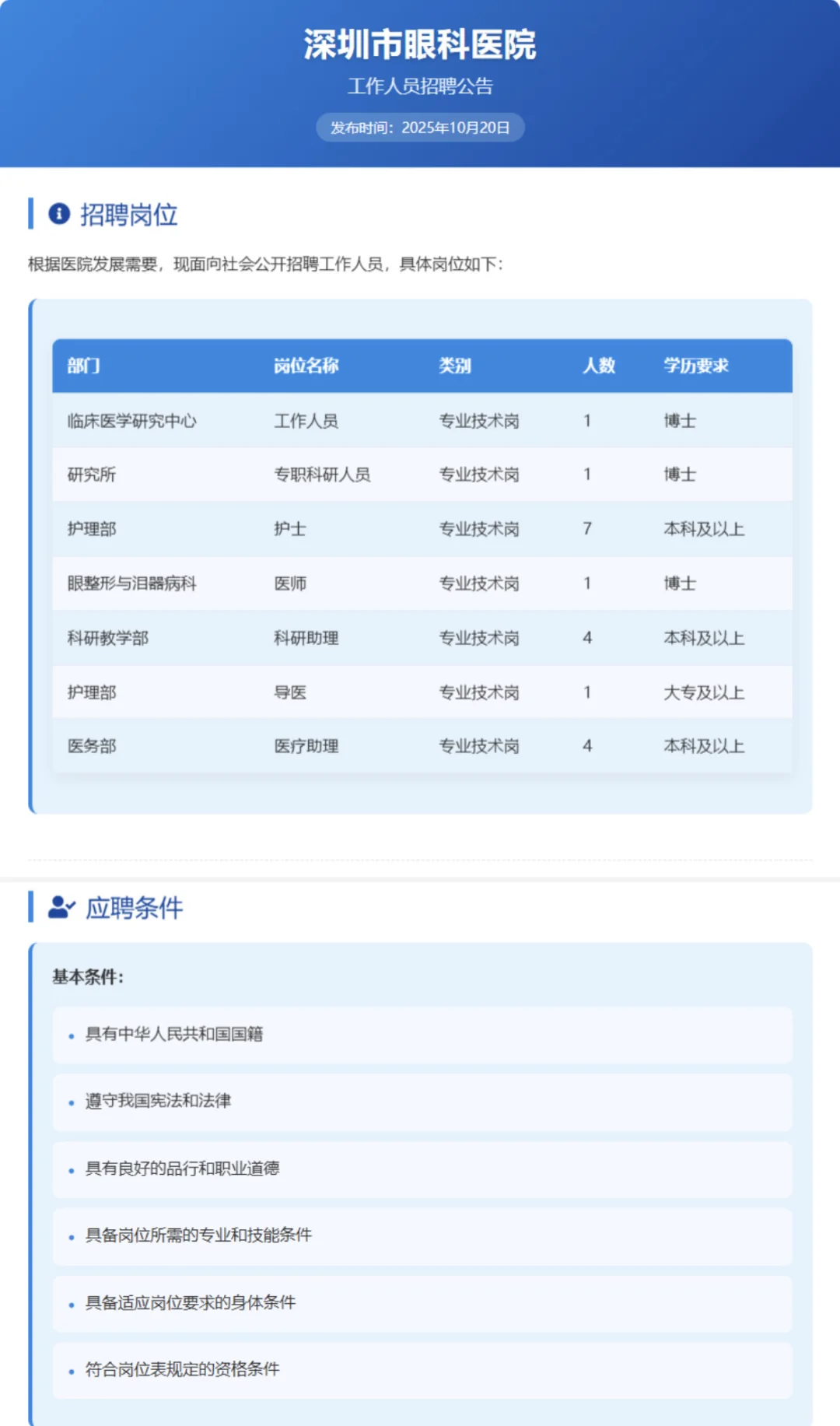Click 博士 in the 医师 row

(x=680, y=583)
